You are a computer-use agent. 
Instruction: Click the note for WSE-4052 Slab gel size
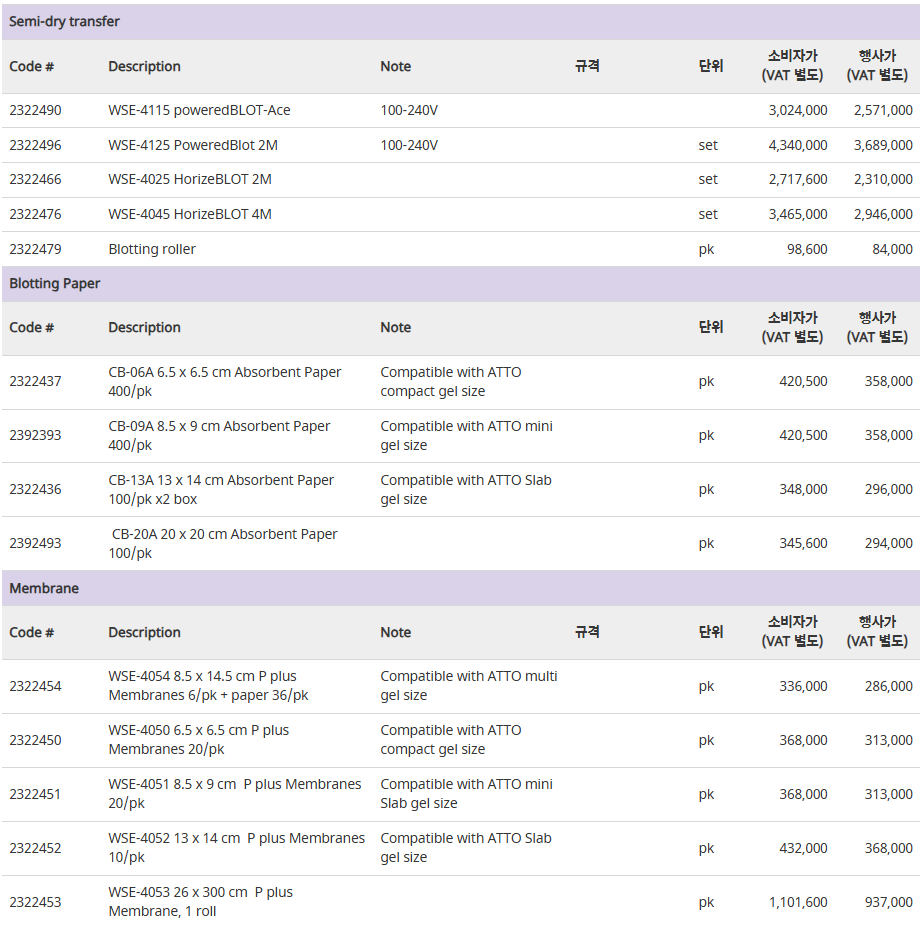(466, 848)
